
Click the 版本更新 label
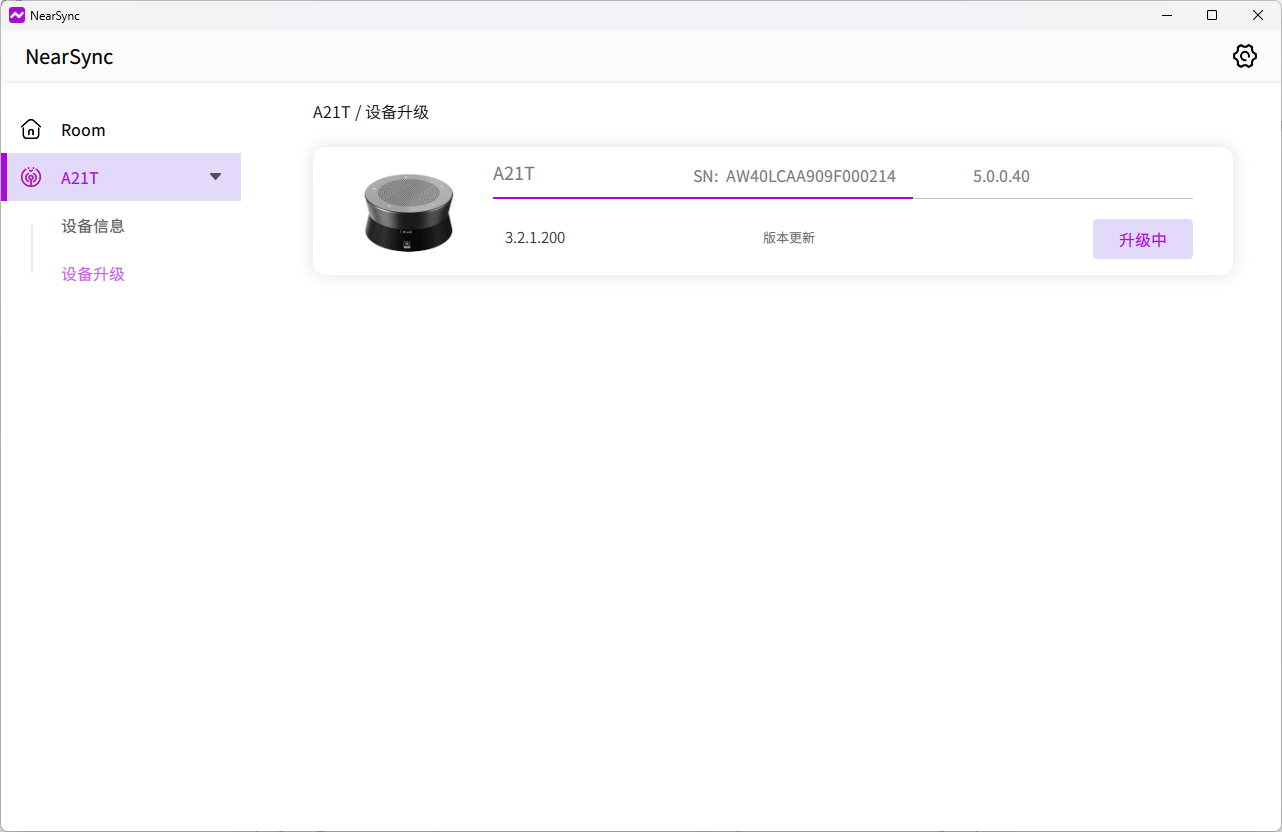pyautogui.click(x=789, y=238)
